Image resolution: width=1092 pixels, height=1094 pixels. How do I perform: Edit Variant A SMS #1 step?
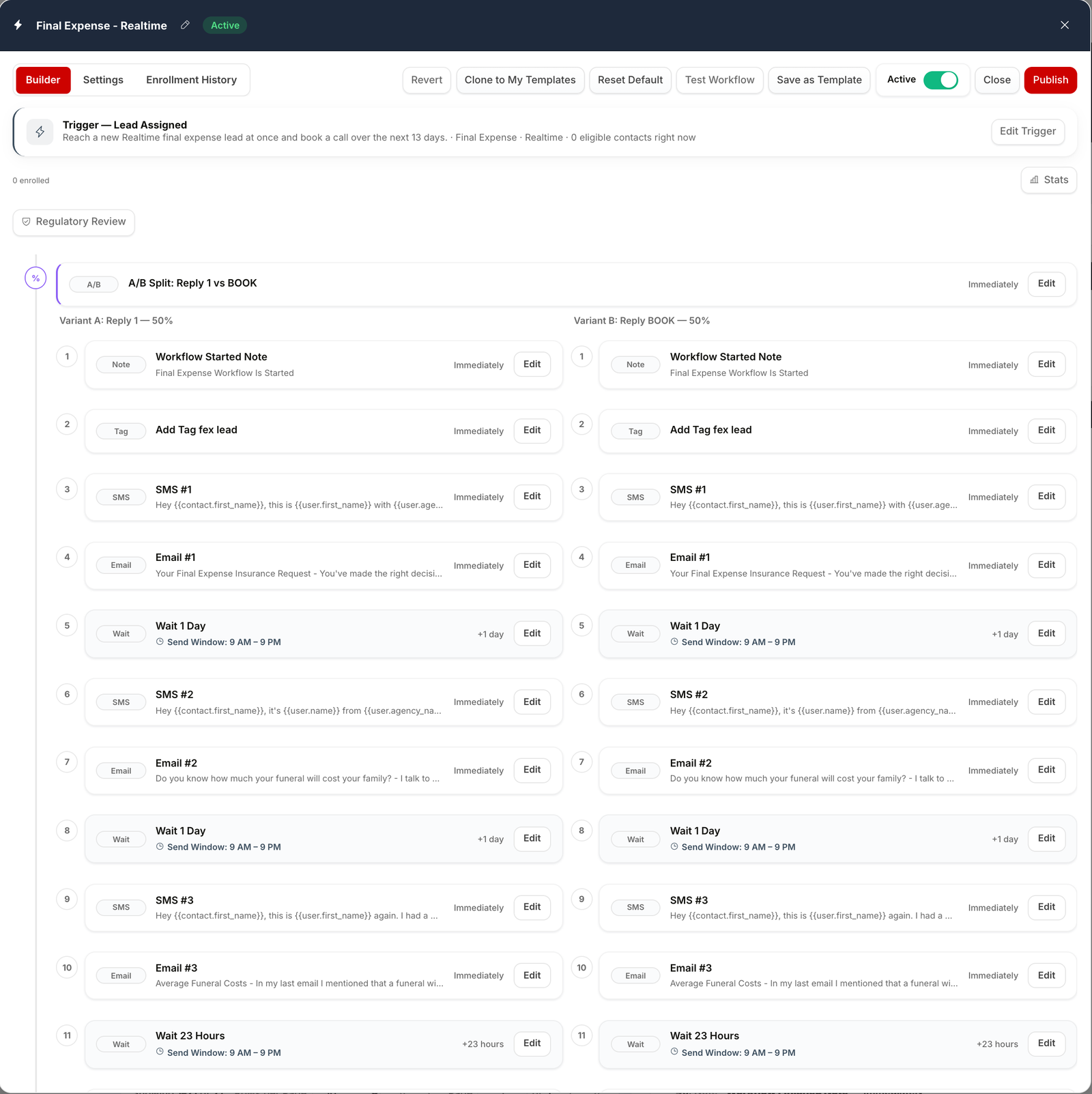[x=532, y=497]
